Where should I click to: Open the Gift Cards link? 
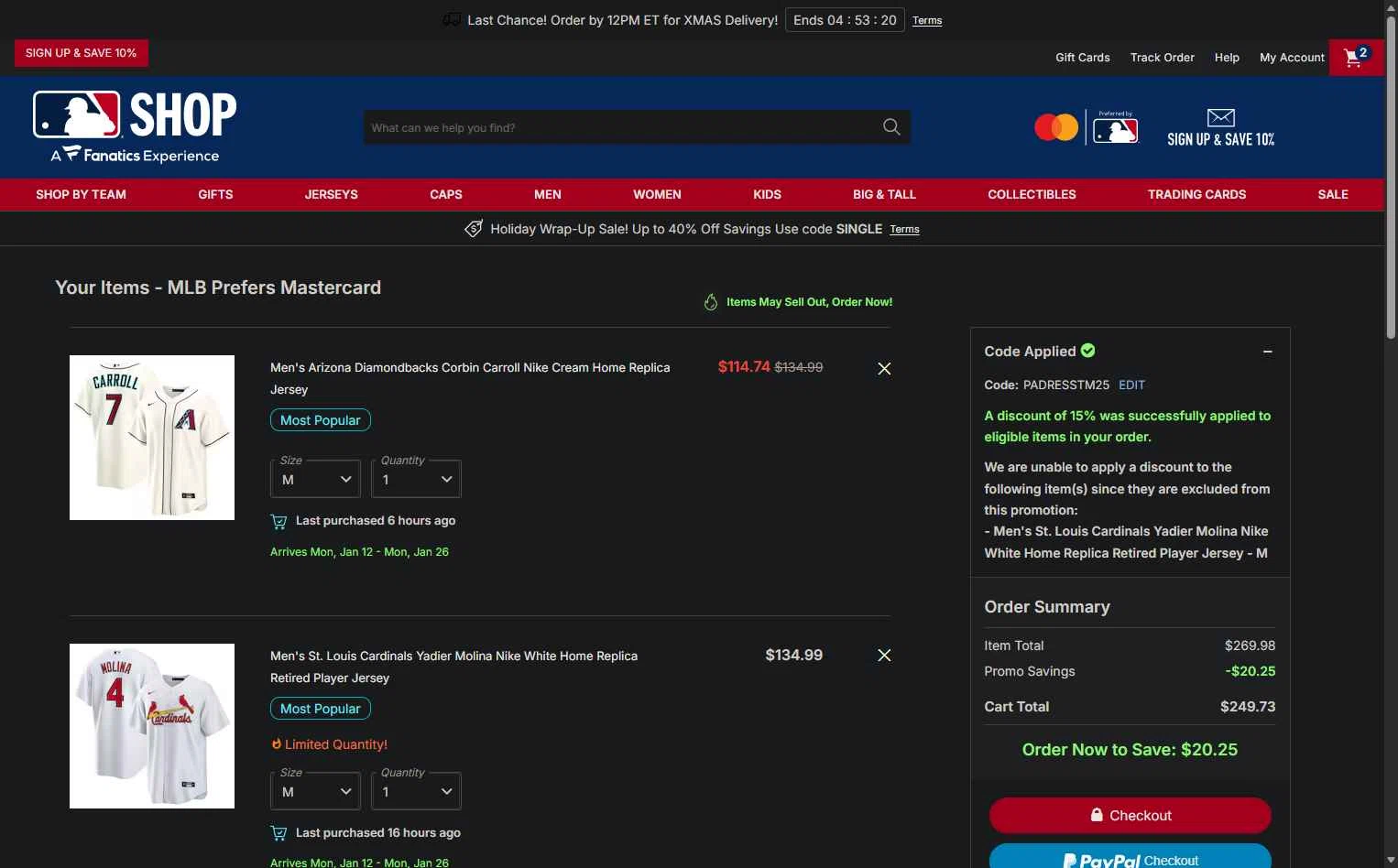pyautogui.click(x=1082, y=57)
